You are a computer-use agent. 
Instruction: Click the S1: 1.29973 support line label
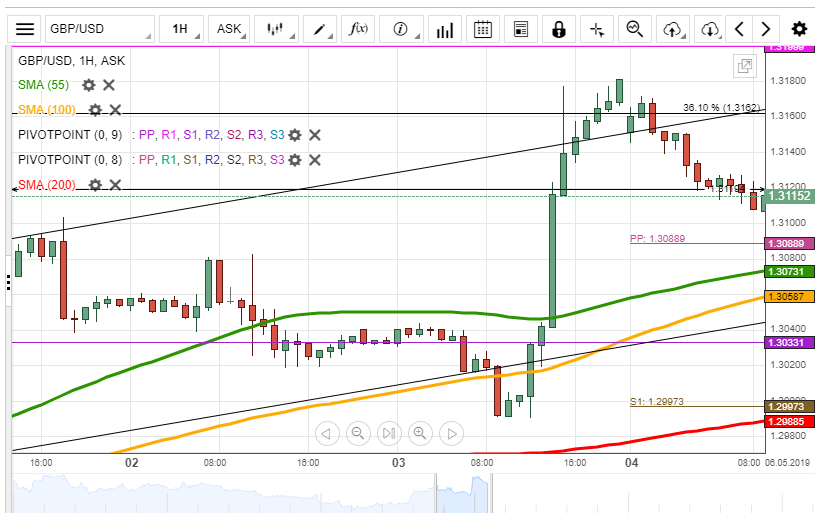pos(657,401)
